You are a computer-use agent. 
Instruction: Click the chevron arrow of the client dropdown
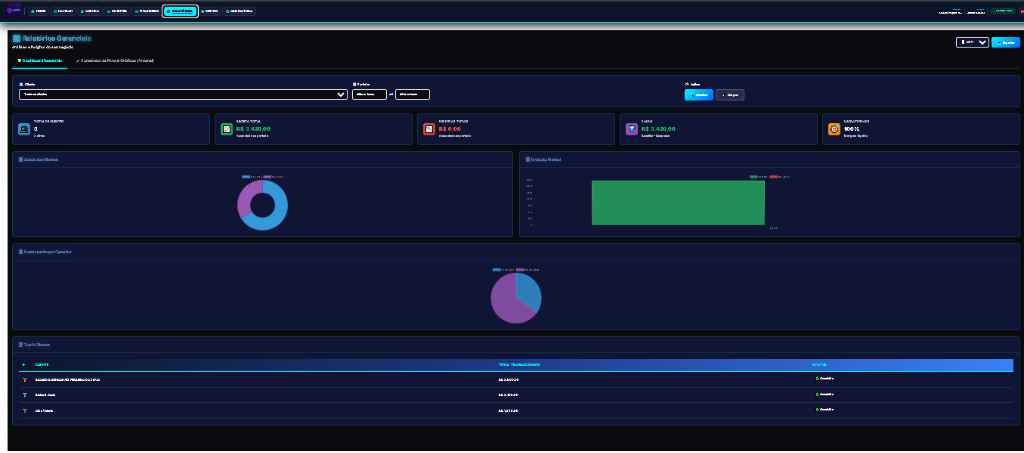[340, 95]
